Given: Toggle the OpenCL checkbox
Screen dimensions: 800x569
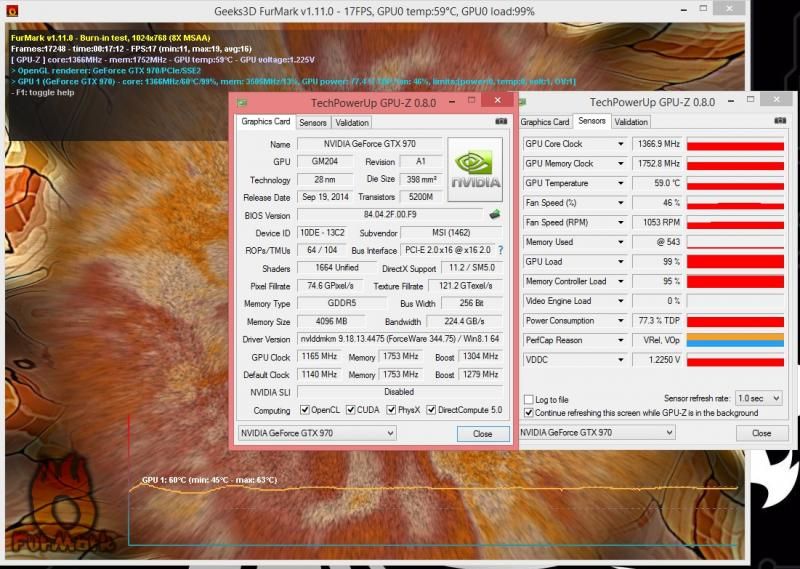Looking at the screenshot, I should pos(305,410).
